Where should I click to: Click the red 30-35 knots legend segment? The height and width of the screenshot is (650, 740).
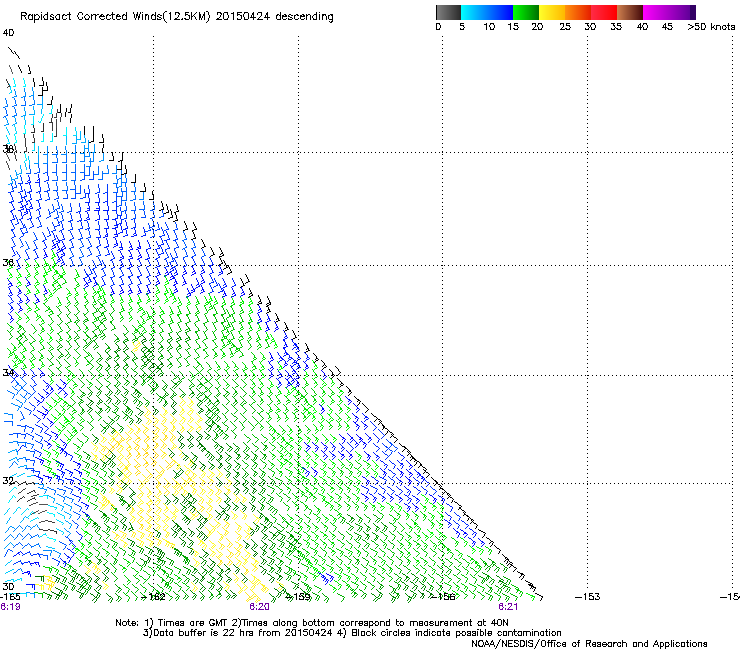(x=604, y=12)
